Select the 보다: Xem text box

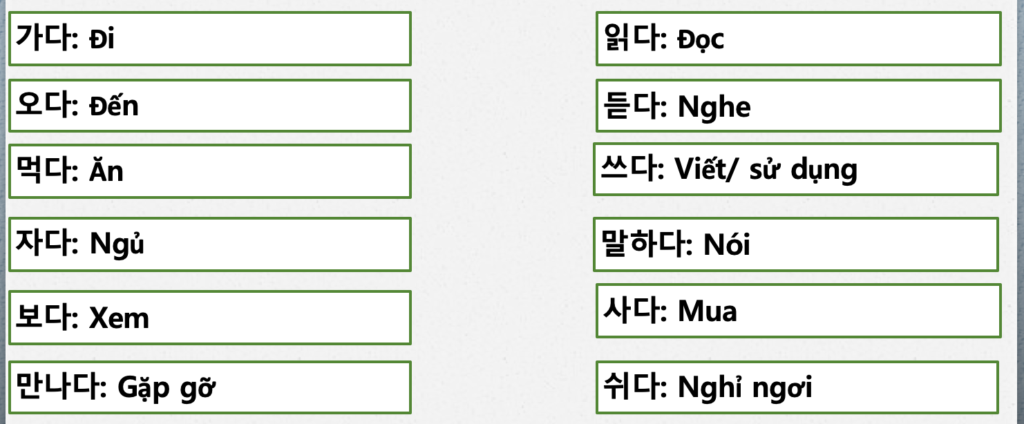(x=210, y=318)
